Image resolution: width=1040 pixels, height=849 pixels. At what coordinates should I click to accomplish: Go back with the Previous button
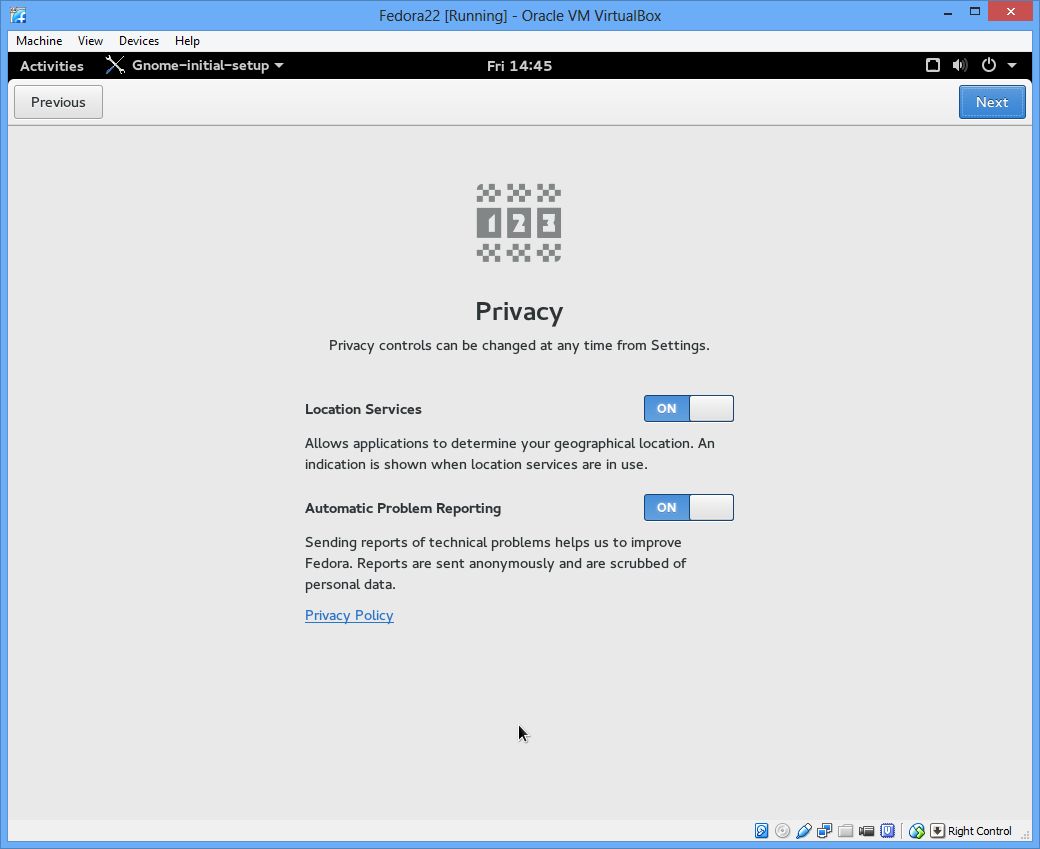pos(58,102)
